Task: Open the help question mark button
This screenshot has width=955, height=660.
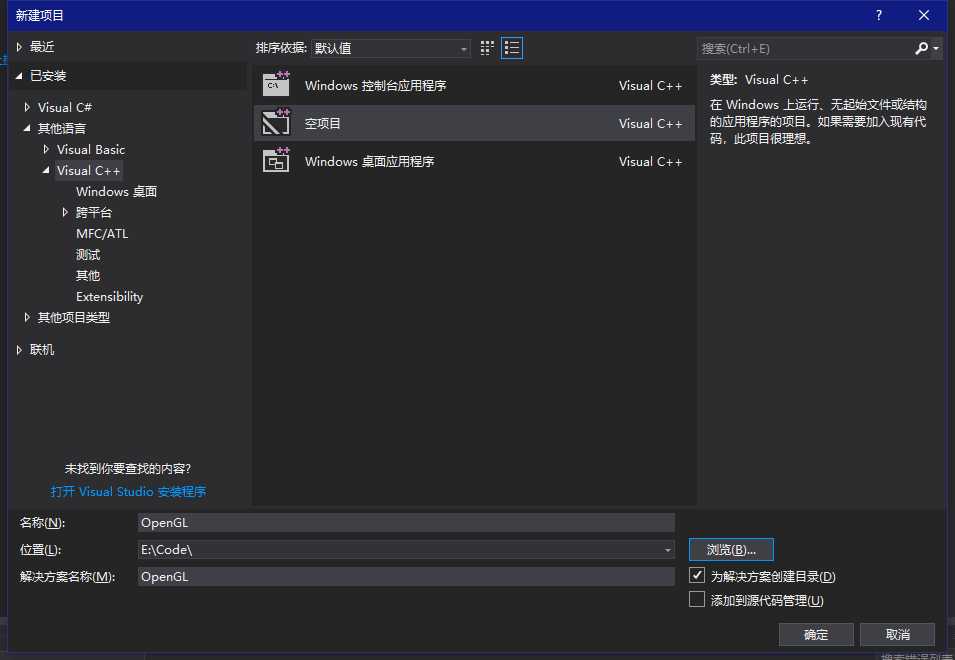Action: pyautogui.click(x=879, y=15)
